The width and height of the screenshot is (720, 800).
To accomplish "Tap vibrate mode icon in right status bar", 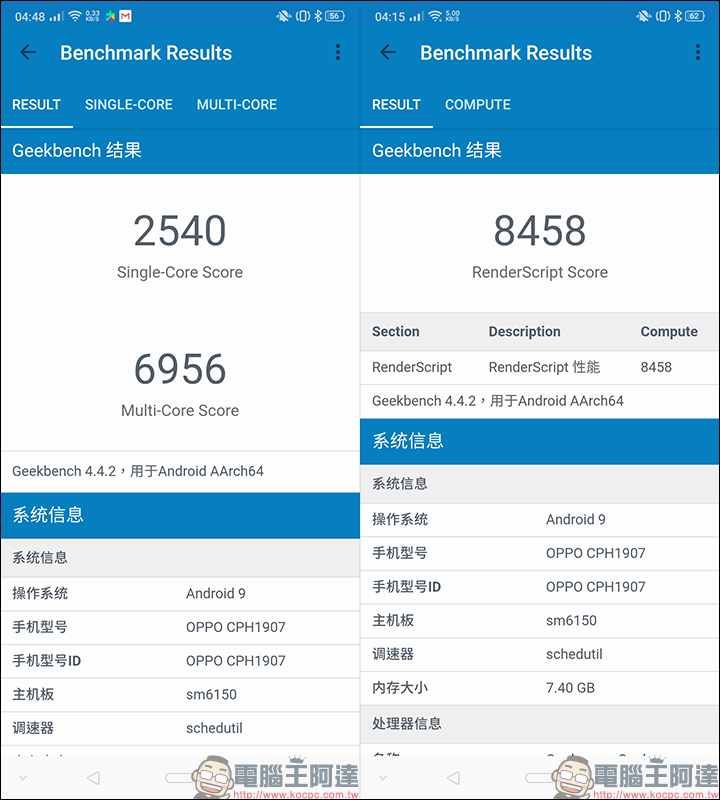I will coord(662,16).
